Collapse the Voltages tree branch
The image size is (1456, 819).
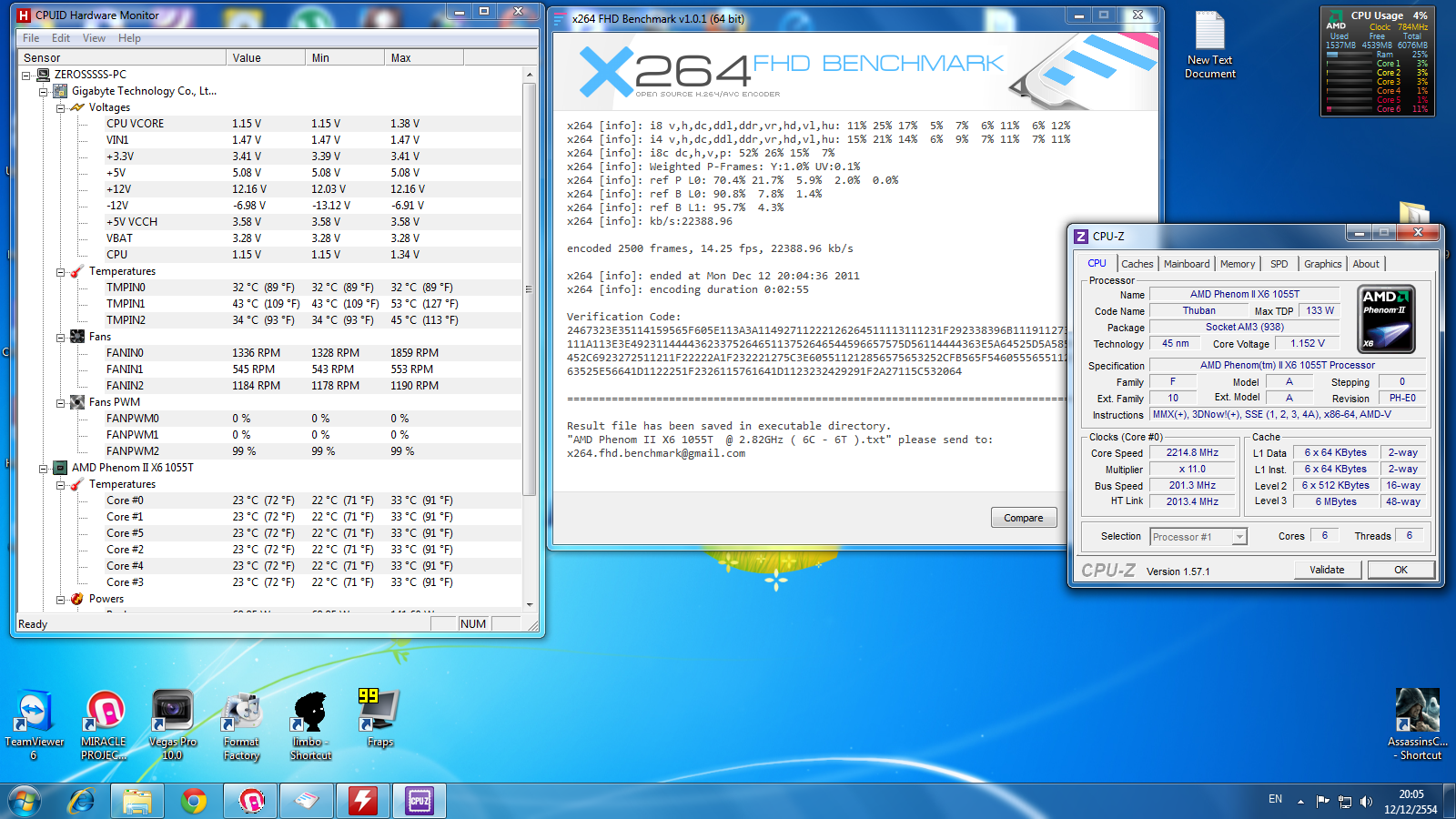(x=60, y=107)
